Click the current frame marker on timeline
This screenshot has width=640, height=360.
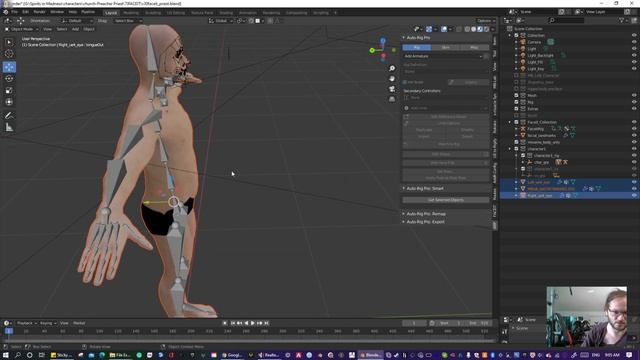(9, 331)
